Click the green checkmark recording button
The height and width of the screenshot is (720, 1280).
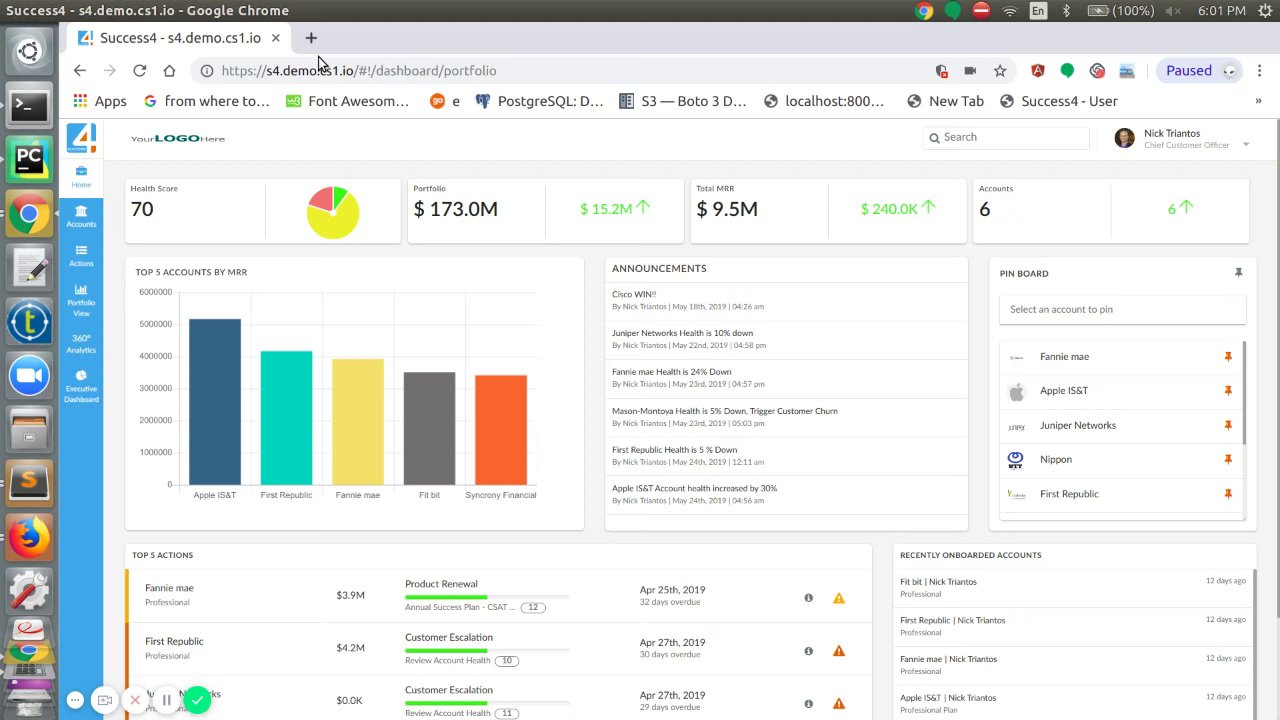[x=198, y=700]
